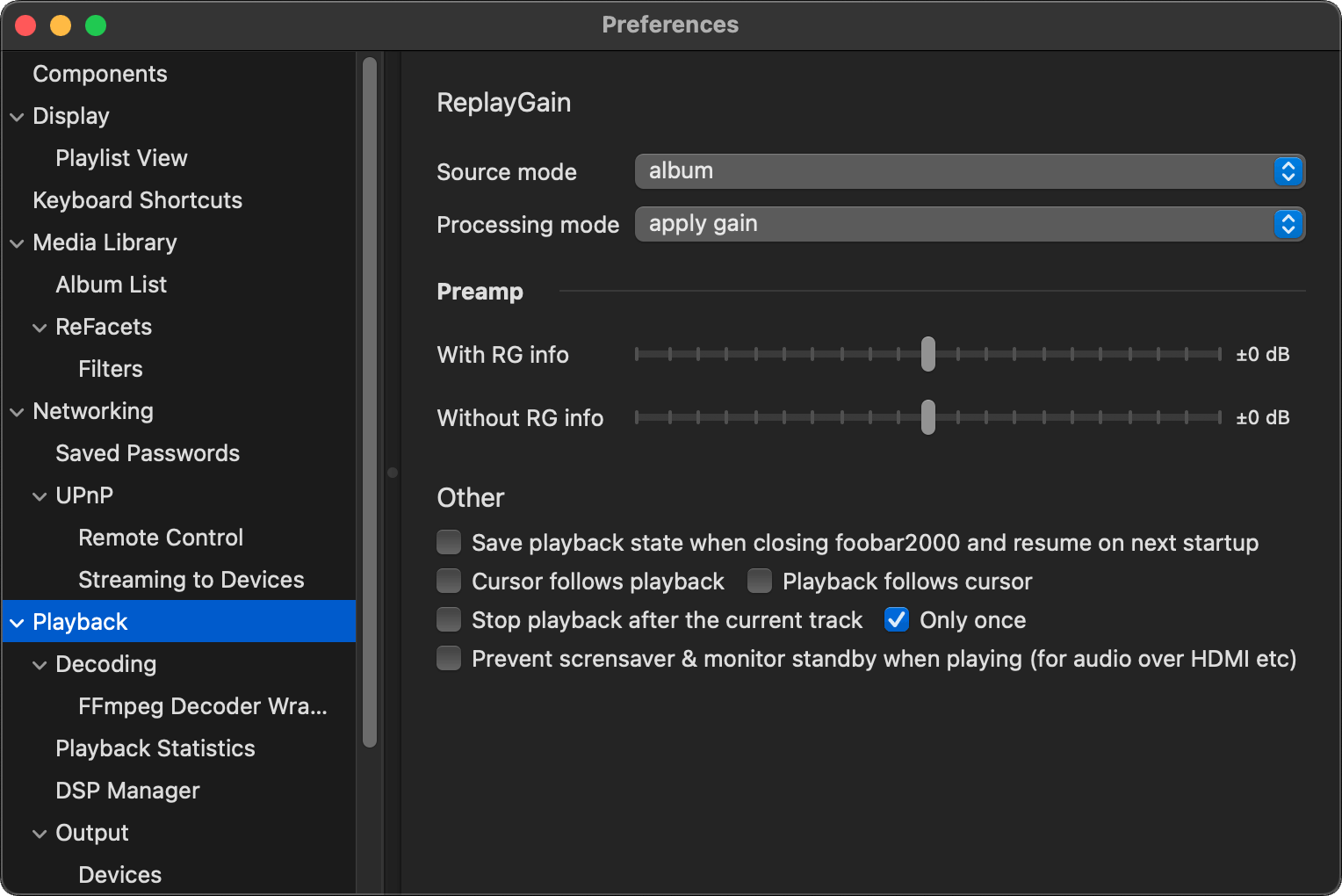
Task: Open the Processing mode dropdown
Action: click(x=969, y=224)
